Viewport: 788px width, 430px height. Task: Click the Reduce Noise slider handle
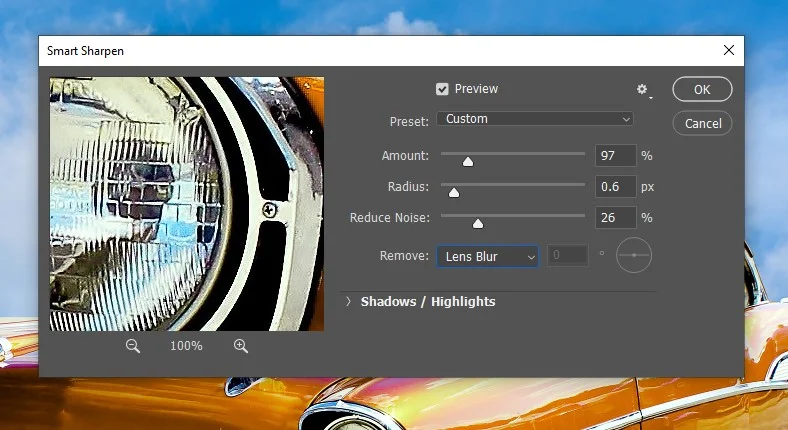477,222
